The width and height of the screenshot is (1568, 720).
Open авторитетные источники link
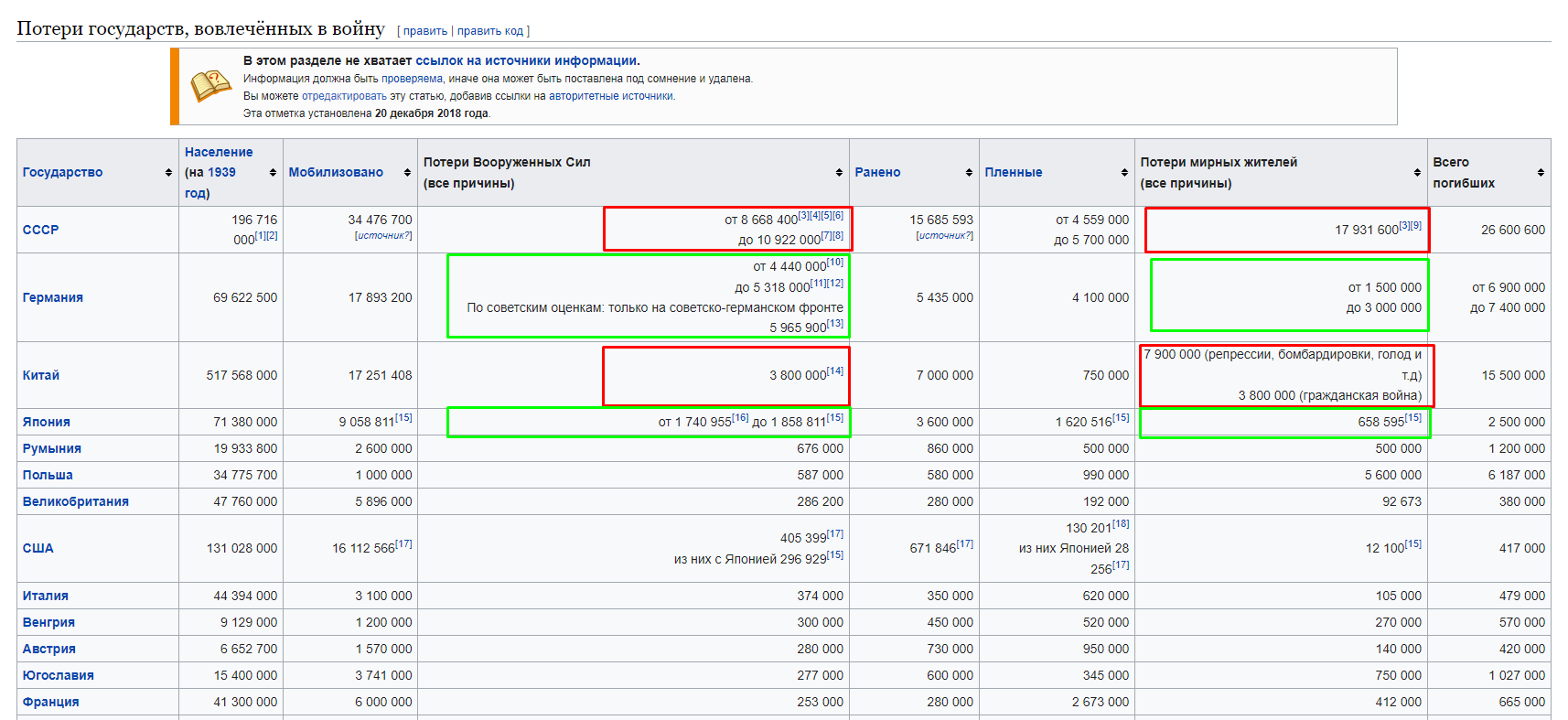[610, 96]
